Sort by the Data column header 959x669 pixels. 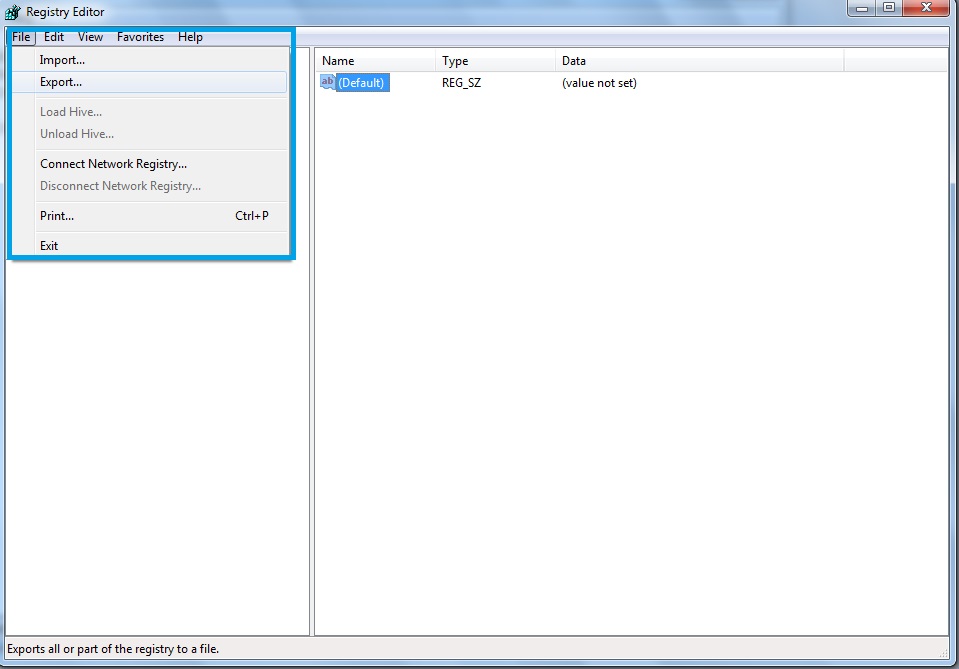(x=700, y=61)
